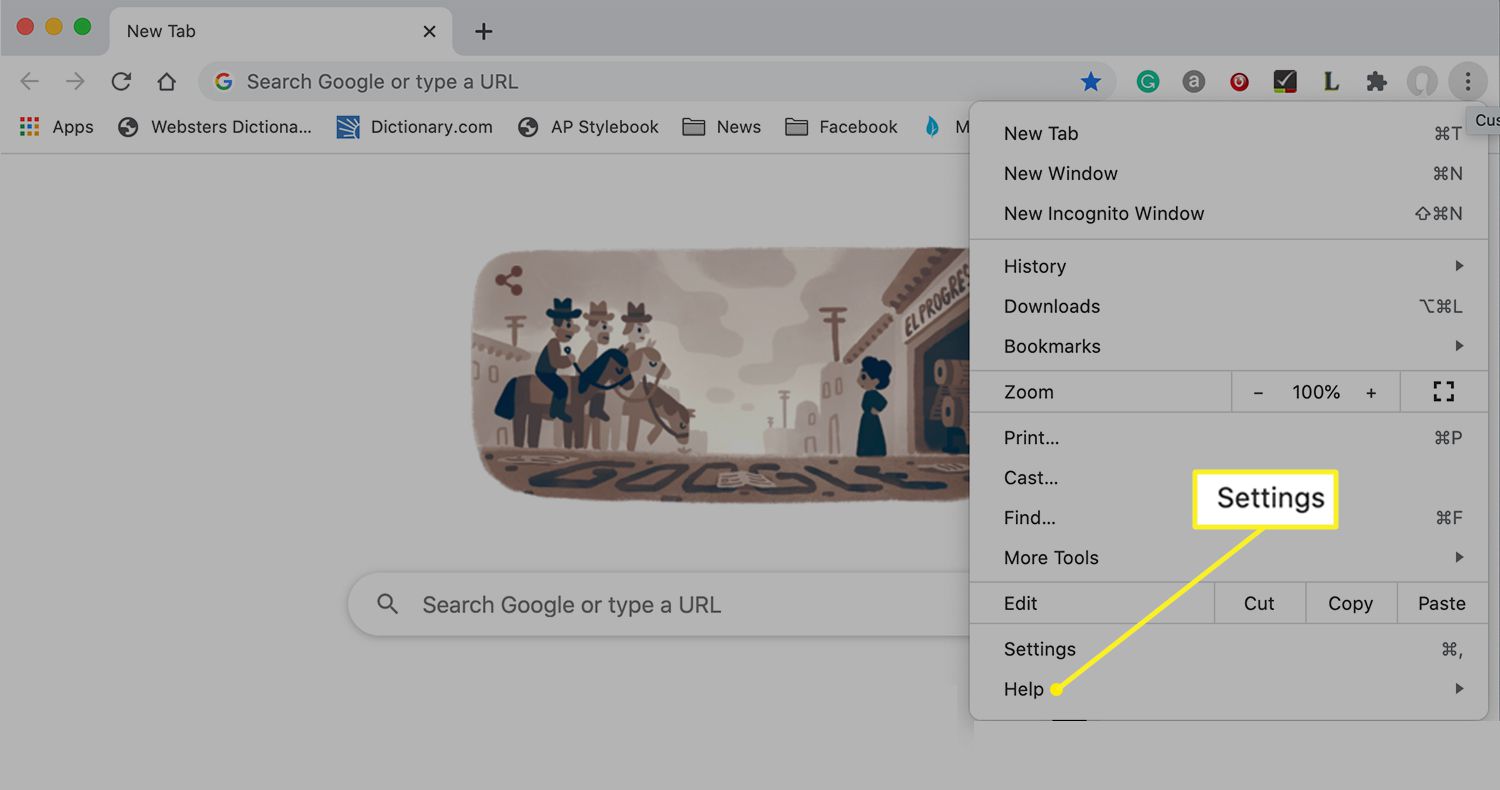Increase zoom with the plus button

coord(1371,393)
